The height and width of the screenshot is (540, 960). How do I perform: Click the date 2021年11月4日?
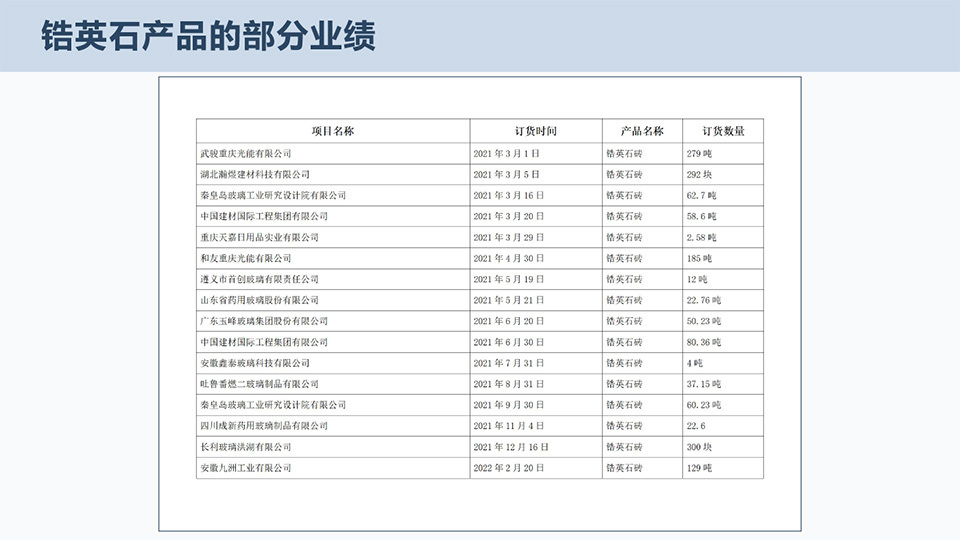click(509, 426)
